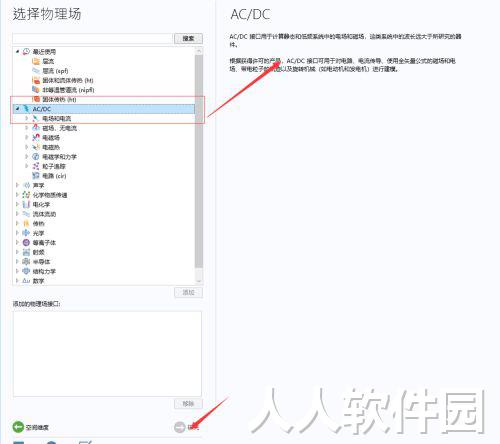Screen dimensions: 500x444
Task: Expand the 电场和电流 subtree
Action: tap(27, 118)
